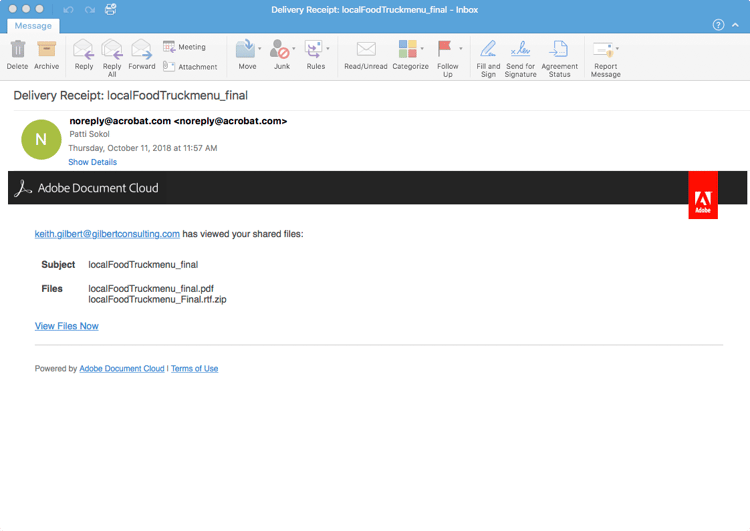
Task: Open the View Files Now link
Action: (66, 326)
